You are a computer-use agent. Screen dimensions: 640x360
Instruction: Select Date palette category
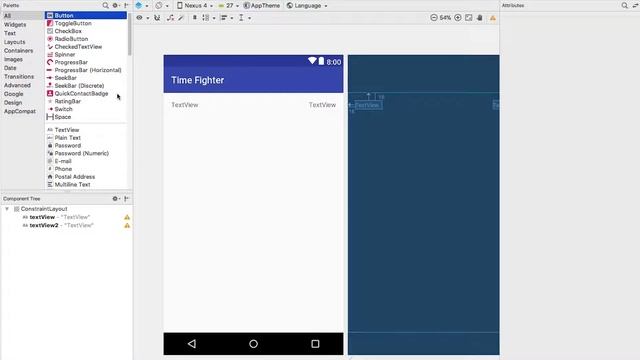[x=10, y=68]
